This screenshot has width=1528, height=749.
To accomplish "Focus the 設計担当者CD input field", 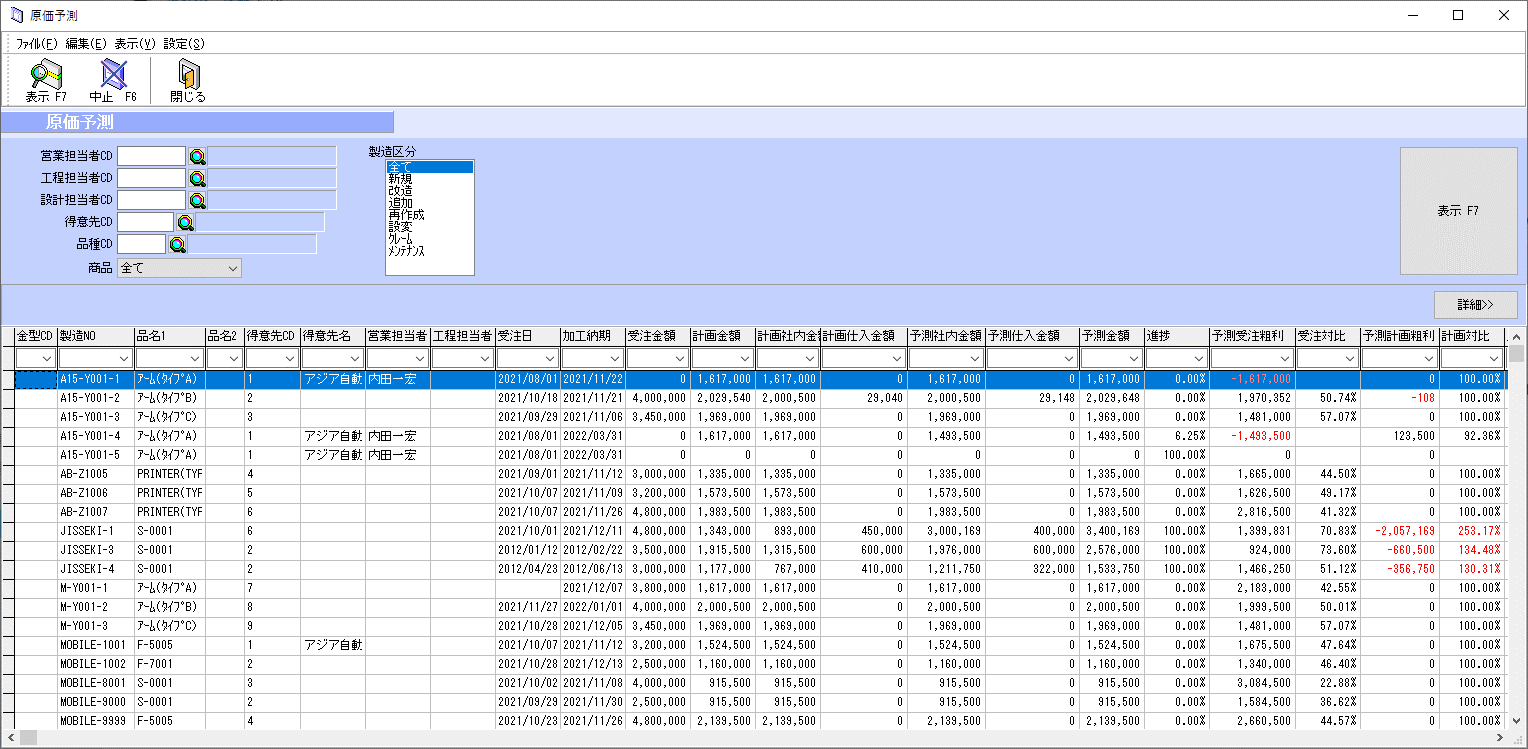I will (151, 200).
